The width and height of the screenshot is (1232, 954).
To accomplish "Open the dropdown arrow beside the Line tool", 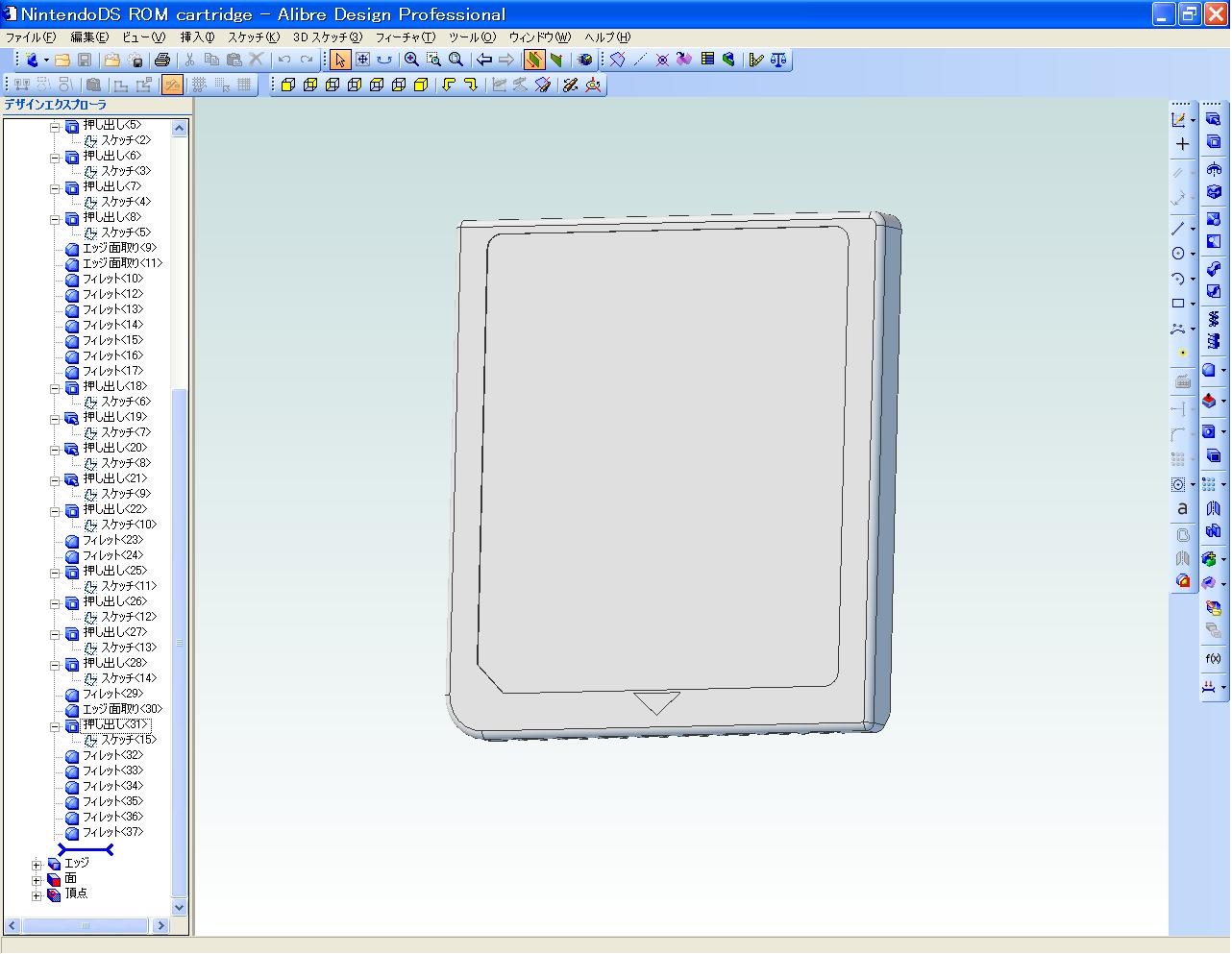I will (1192, 229).
